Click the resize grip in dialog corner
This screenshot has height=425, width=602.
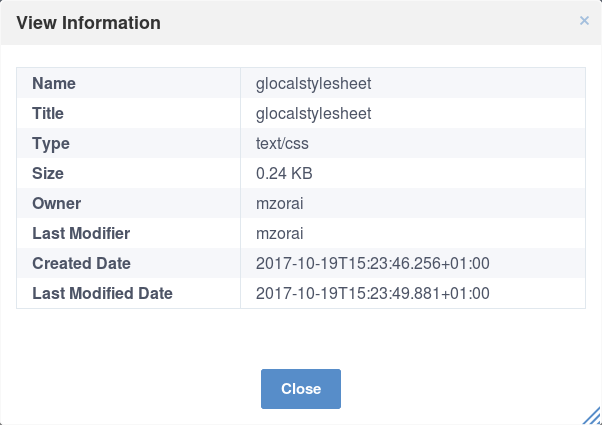(x=592, y=416)
